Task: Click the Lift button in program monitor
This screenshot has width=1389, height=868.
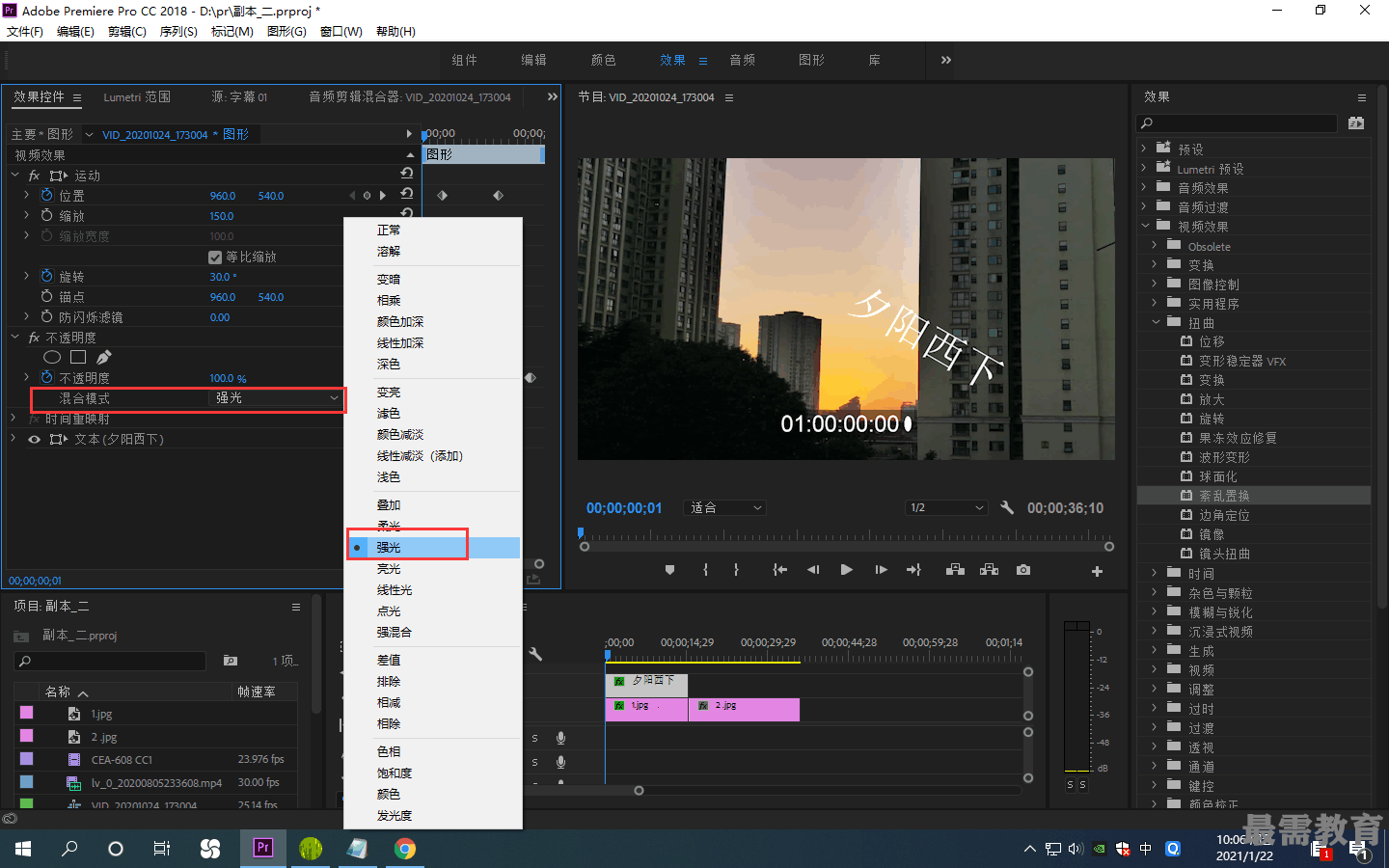Action: pyautogui.click(x=955, y=570)
